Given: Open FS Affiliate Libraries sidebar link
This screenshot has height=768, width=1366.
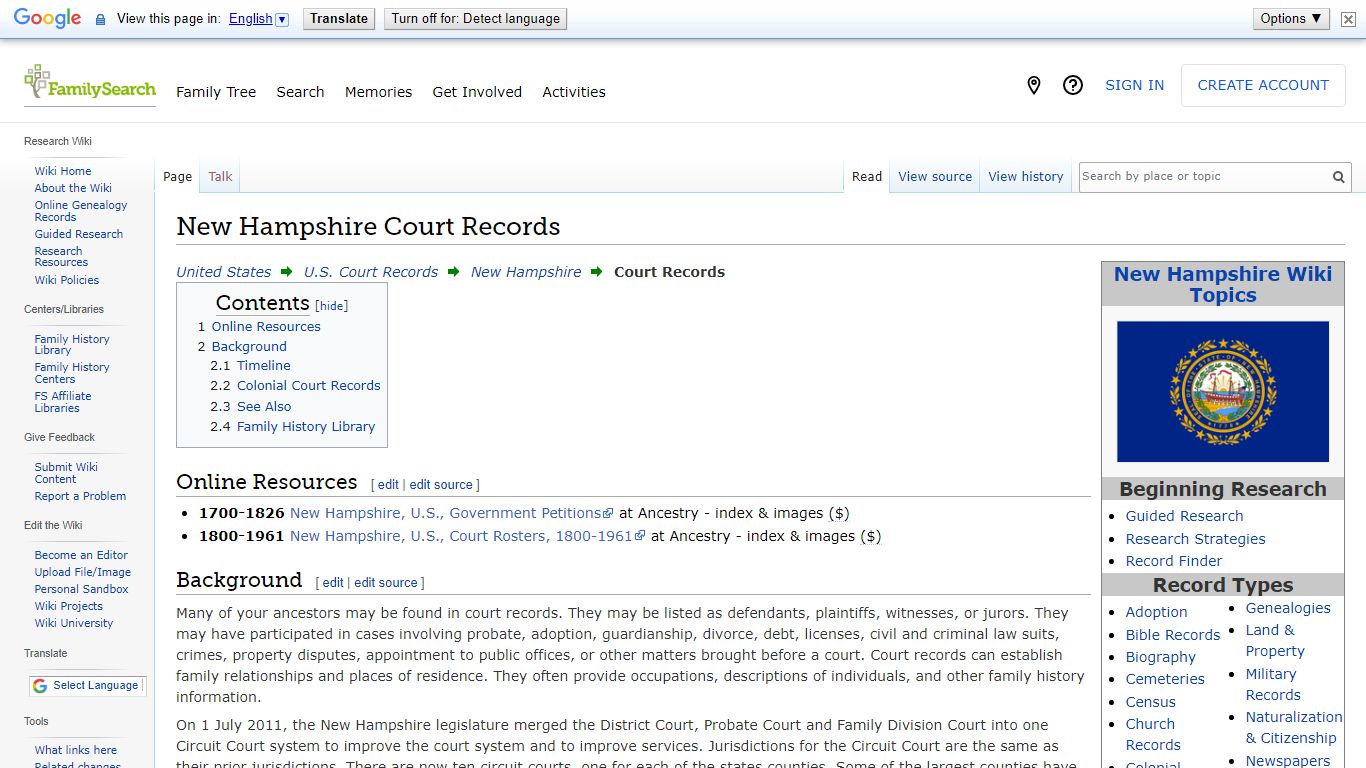Looking at the screenshot, I should coord(63,402).
